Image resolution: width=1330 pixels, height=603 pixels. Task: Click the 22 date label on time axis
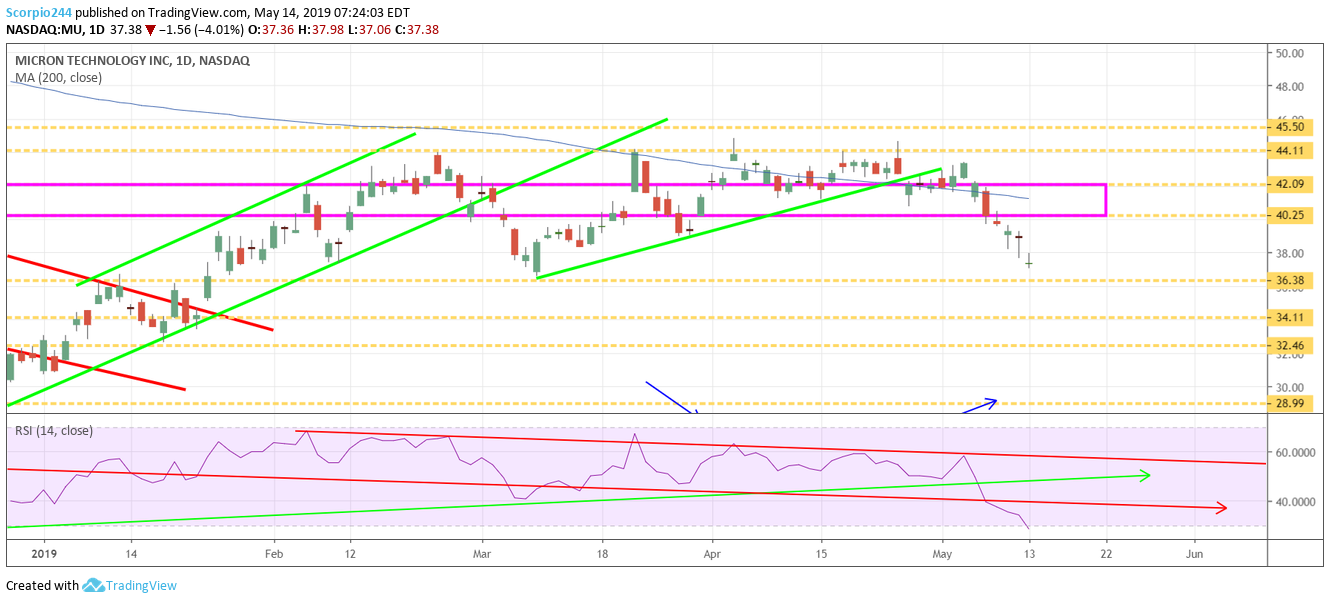click(1106, 552)
